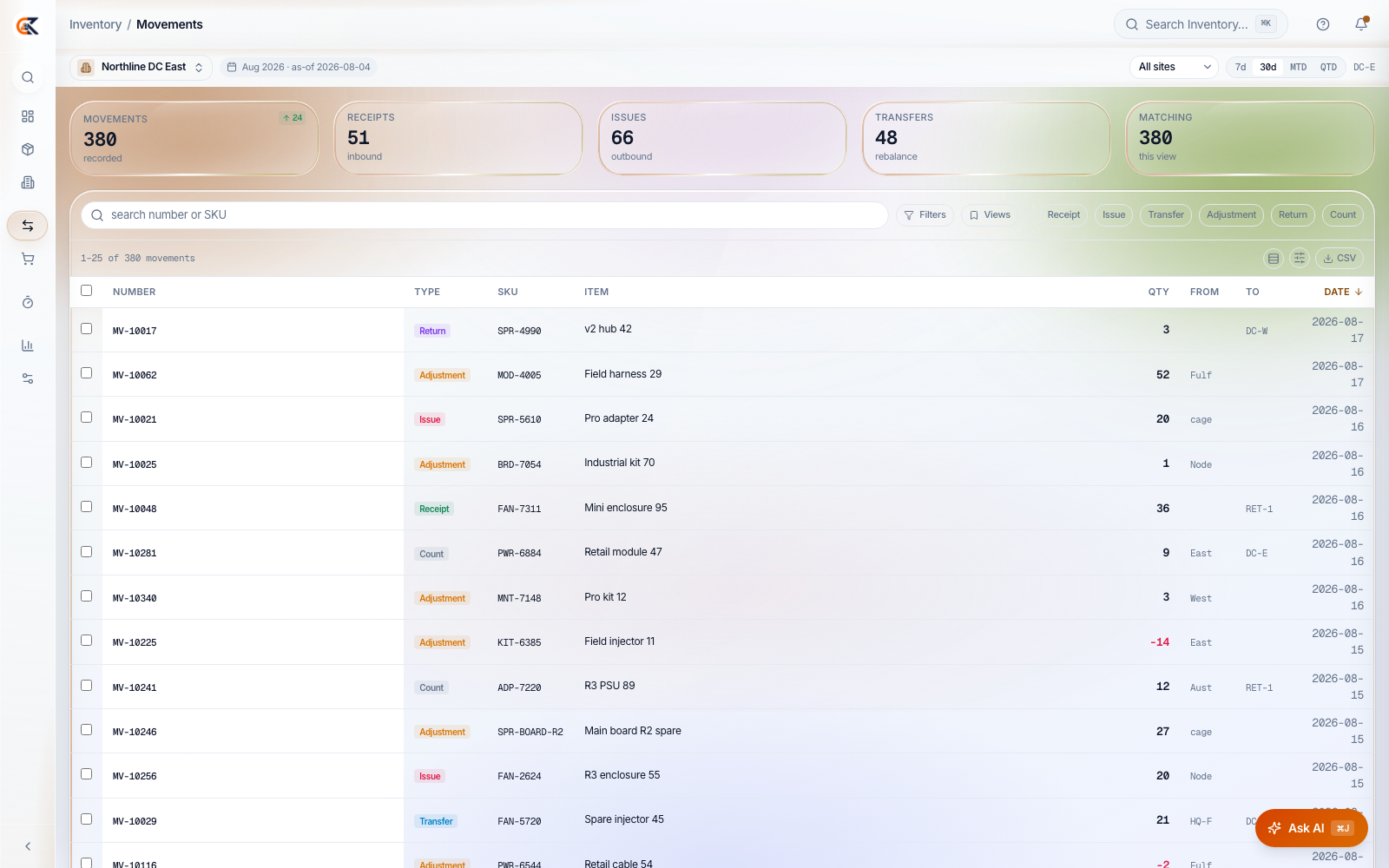Image resolution: width=1389 pixels, height=868 pixels.
Task: Open the Transfers summary card
Action: click(x=986, y=139)
